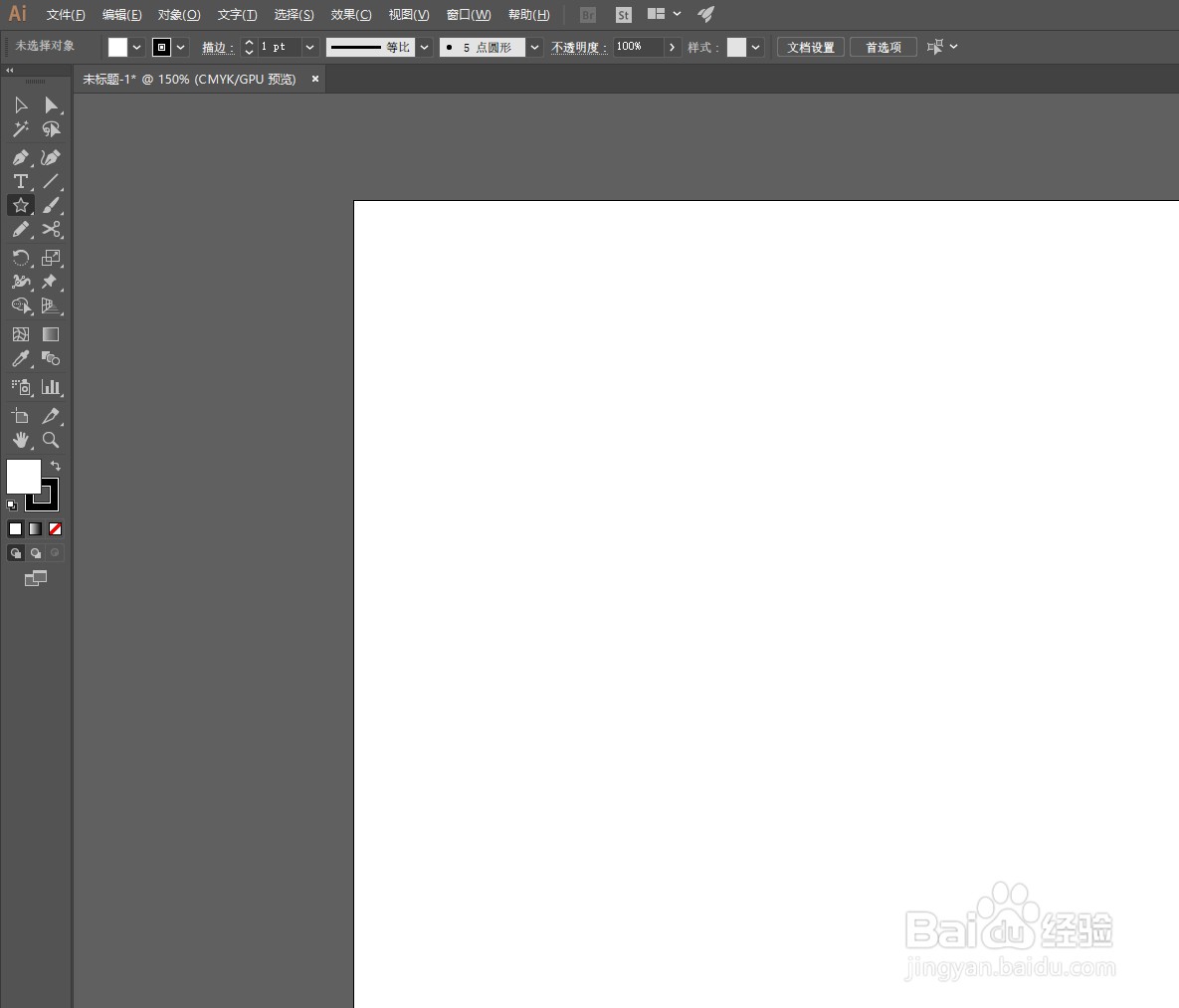Image resolution: width=1179 pixels, height=1008 pixels.
Task: Select the Symbol Sprayer tool
Action: tap(20, 387)
